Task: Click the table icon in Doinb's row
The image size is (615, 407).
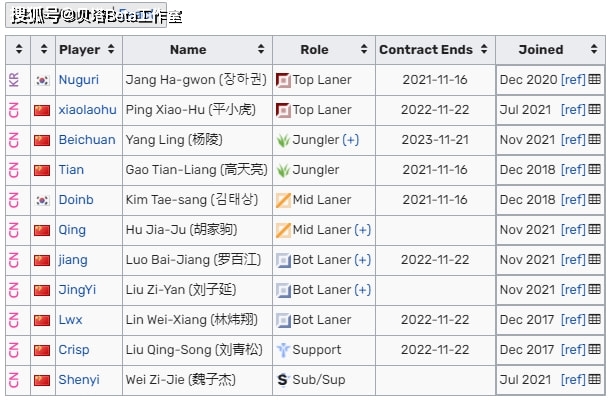Action: coord(595,199)
